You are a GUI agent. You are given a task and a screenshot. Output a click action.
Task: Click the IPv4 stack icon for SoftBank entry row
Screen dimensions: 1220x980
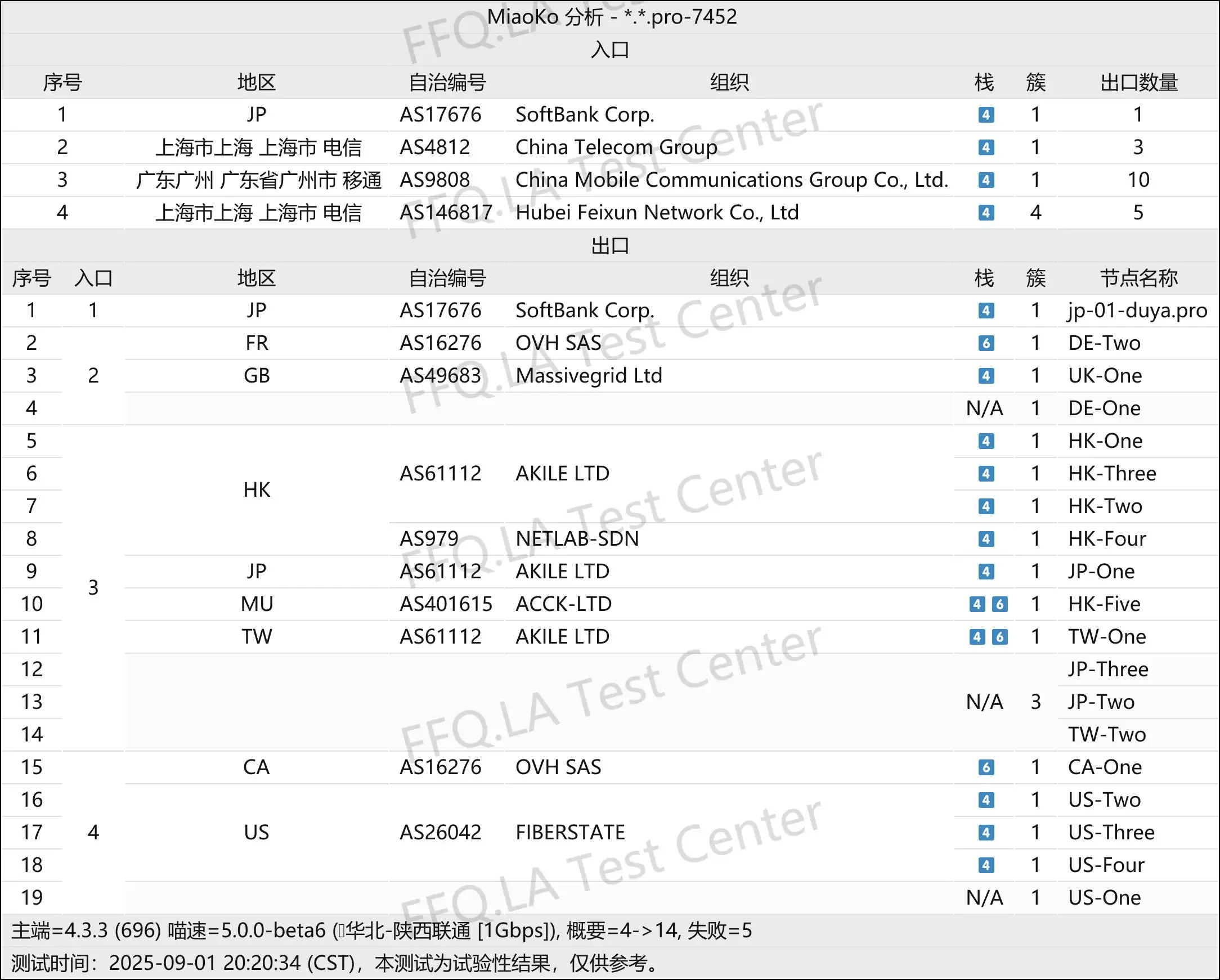pyautogui.click(x=986, y=115)
